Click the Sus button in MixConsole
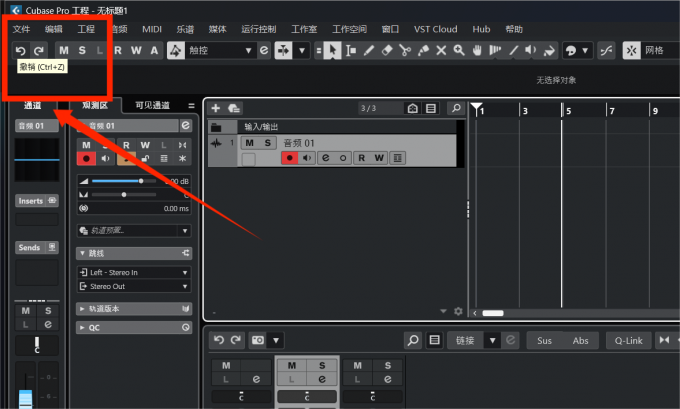Screen dimensions: 680x409 point(544,341)
